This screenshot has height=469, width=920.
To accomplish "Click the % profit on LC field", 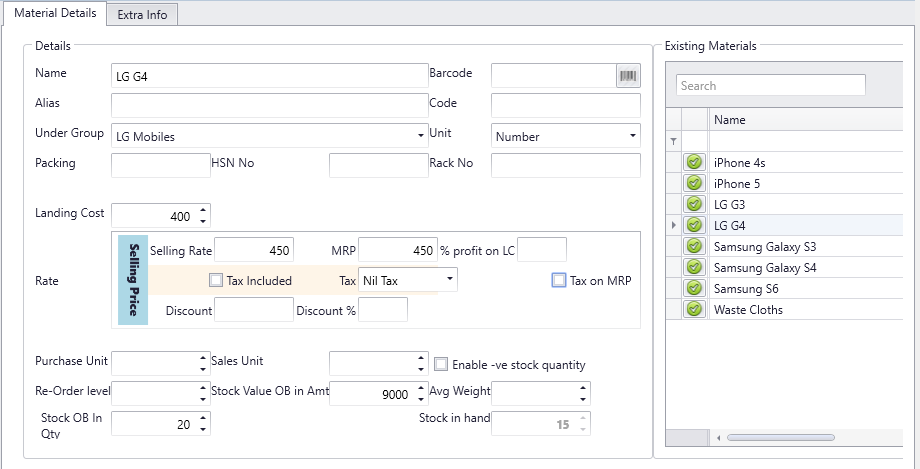I will click(542, 250).
